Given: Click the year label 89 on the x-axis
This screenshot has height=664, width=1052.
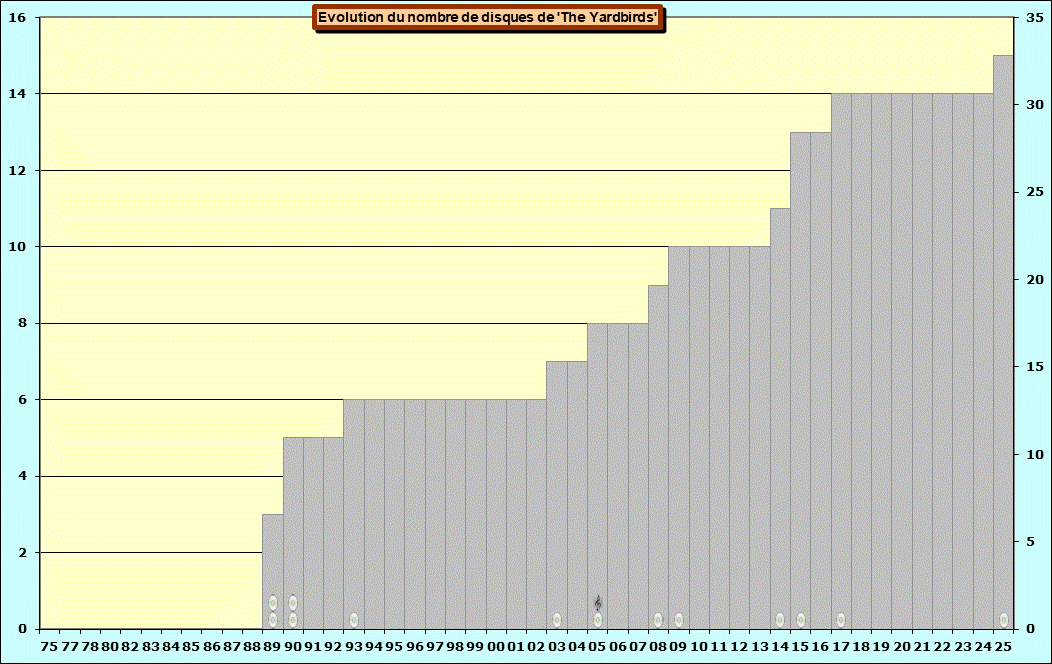Looking at the screenshot, I should pos(272,647).
